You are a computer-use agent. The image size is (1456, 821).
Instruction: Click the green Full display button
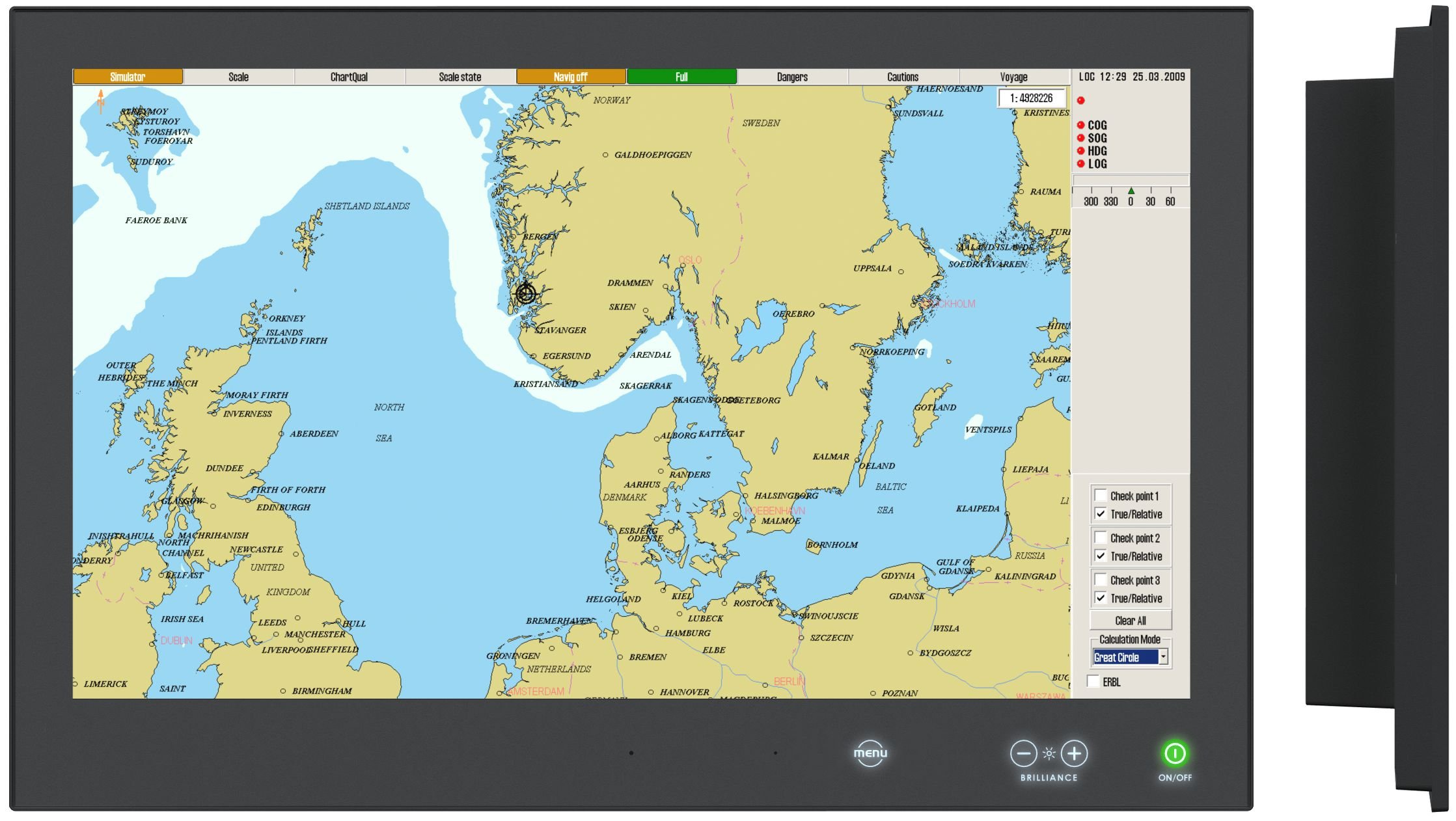[x=681, y=77]
